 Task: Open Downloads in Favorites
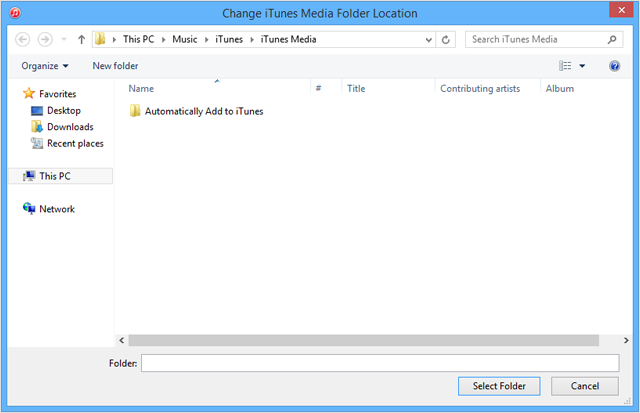click(x=70, y=127)
